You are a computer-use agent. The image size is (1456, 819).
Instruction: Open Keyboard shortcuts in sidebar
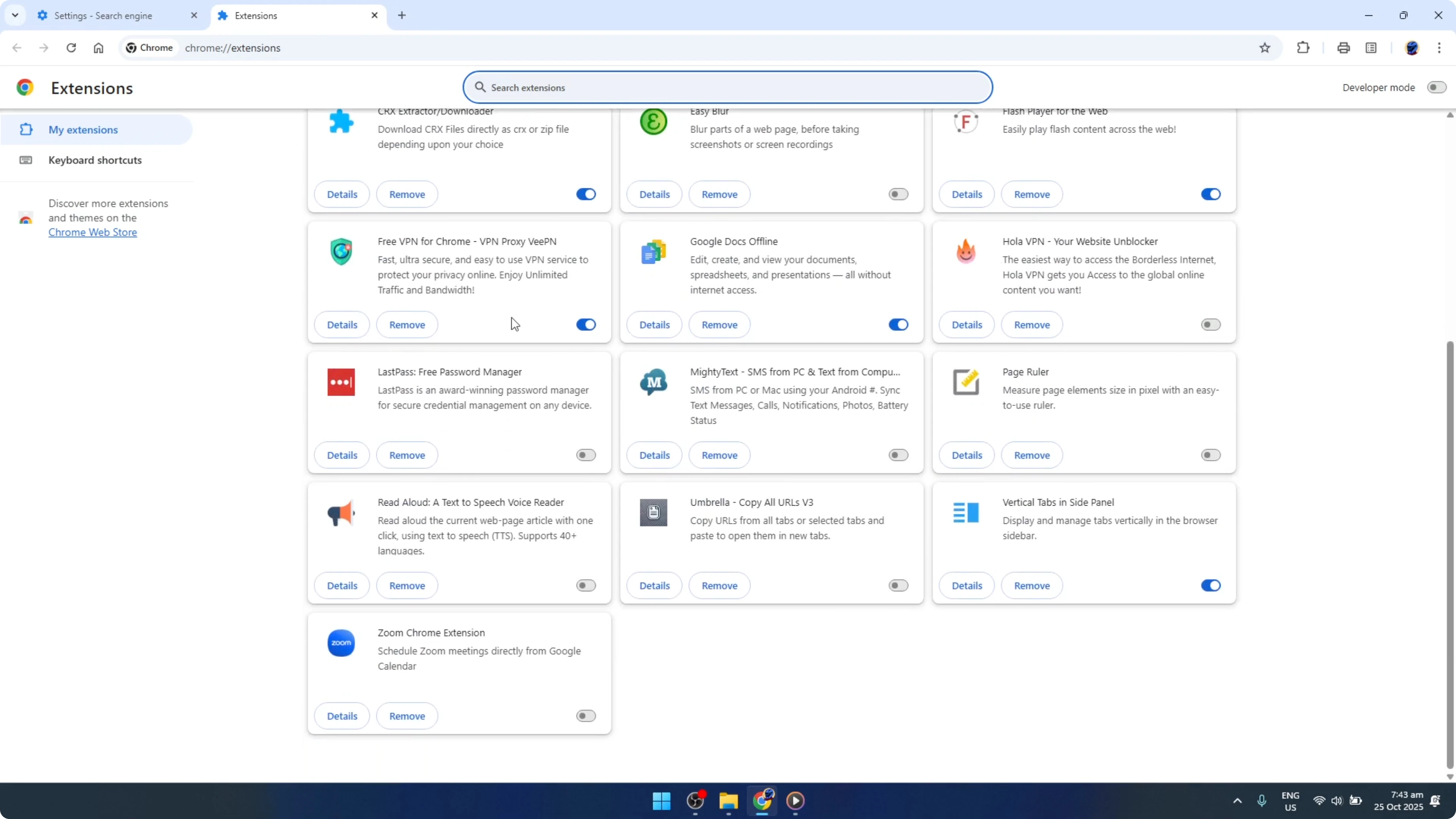point(96,160)
